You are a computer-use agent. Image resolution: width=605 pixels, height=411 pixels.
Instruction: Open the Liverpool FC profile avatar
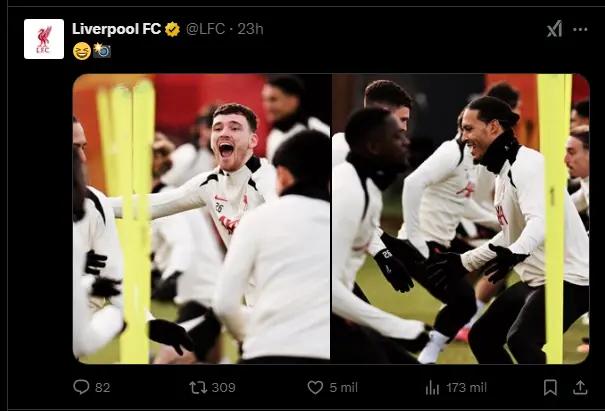43,39
